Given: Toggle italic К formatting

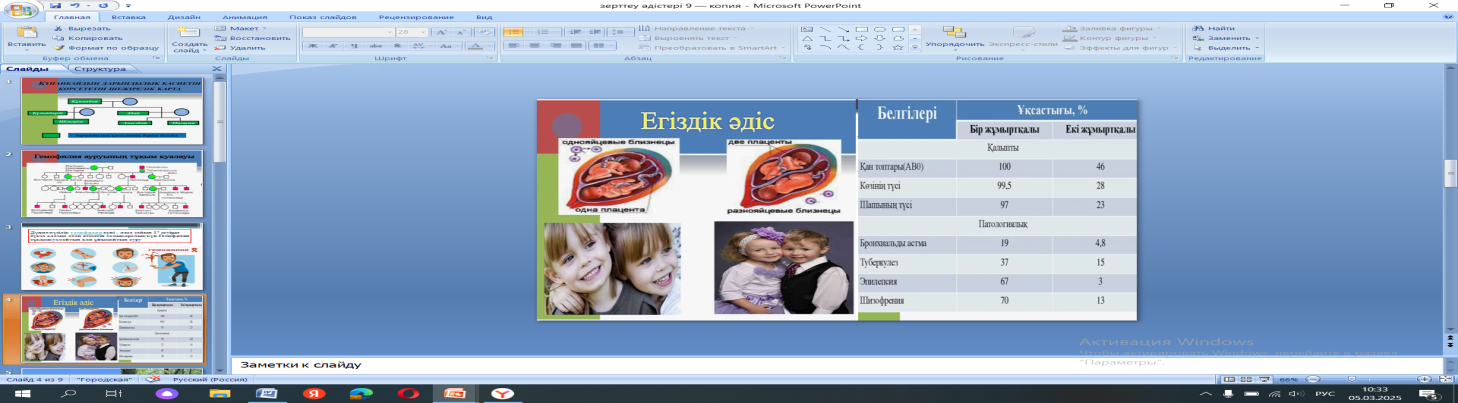Looking at the screenshot, I should pyautogui.click(x=334, y=46).
